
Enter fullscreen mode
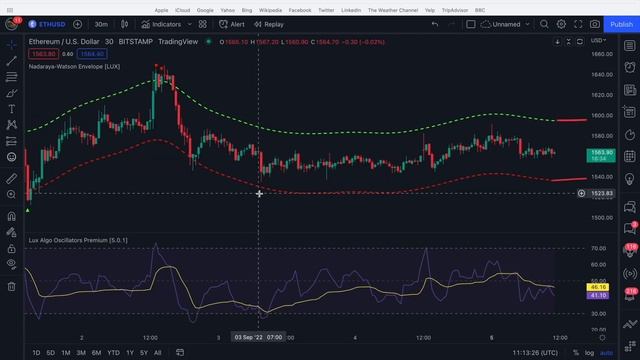tap(578, 24)
